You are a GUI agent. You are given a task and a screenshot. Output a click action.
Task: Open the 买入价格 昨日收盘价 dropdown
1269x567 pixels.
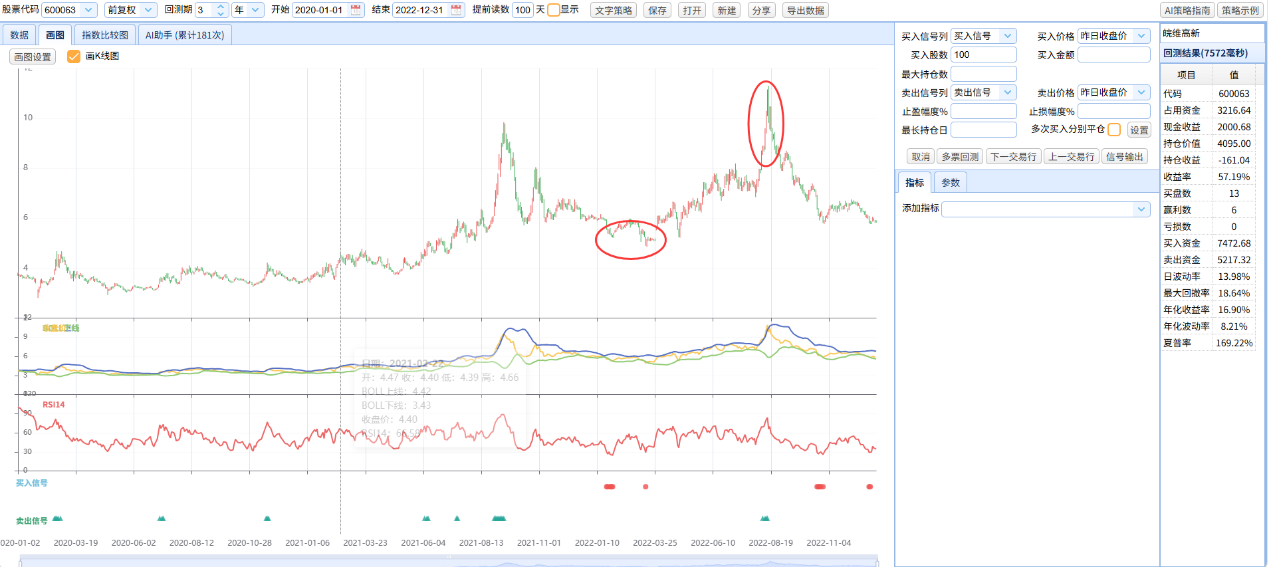pyautogui.click(x=1114, y=36)
